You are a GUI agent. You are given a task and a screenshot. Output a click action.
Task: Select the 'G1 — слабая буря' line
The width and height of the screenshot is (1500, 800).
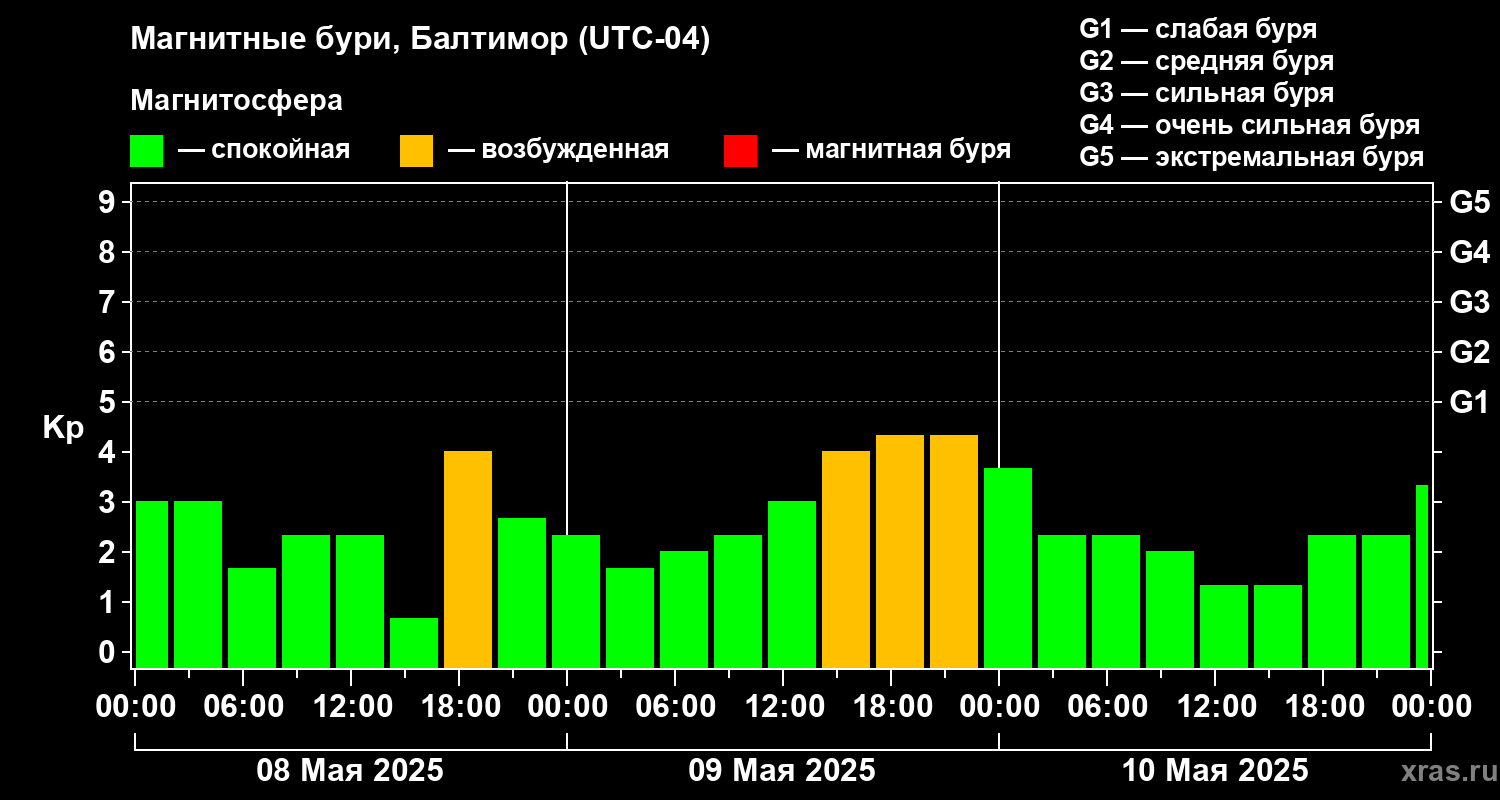[x=1198, y=28]
